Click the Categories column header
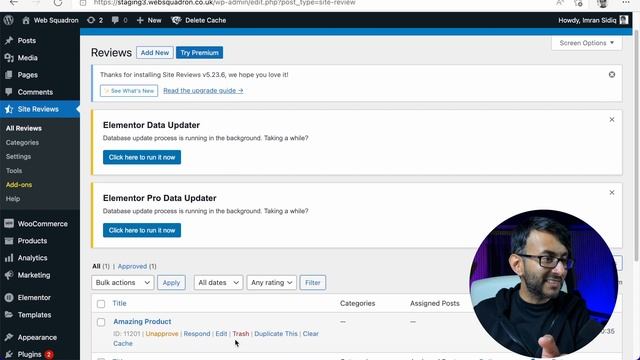The image size is (640, 360). coord(358,303)
